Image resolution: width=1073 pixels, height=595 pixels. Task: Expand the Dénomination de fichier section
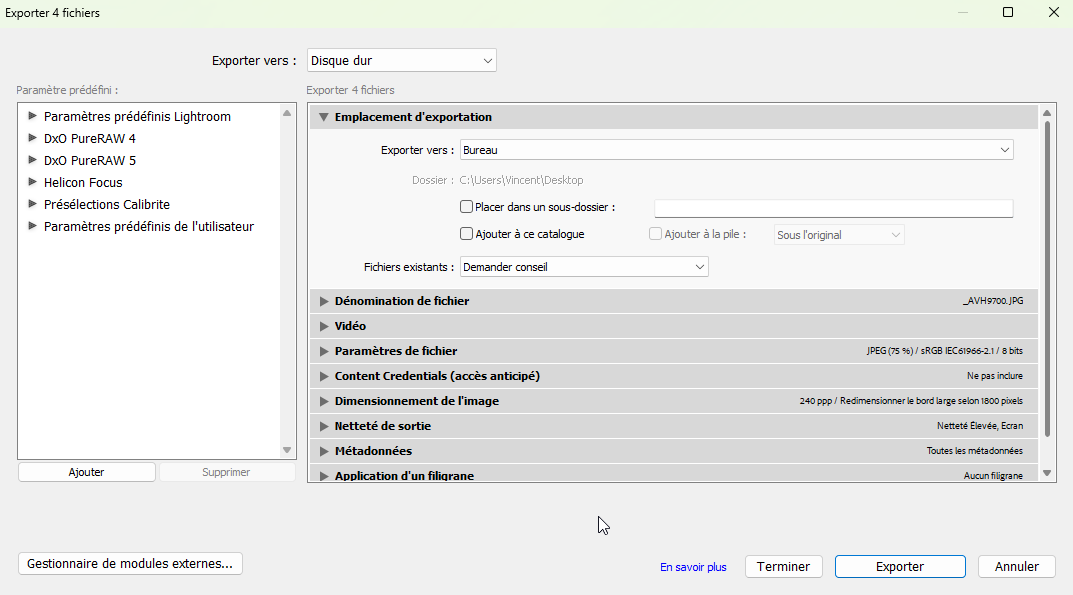tap(324, 301)
